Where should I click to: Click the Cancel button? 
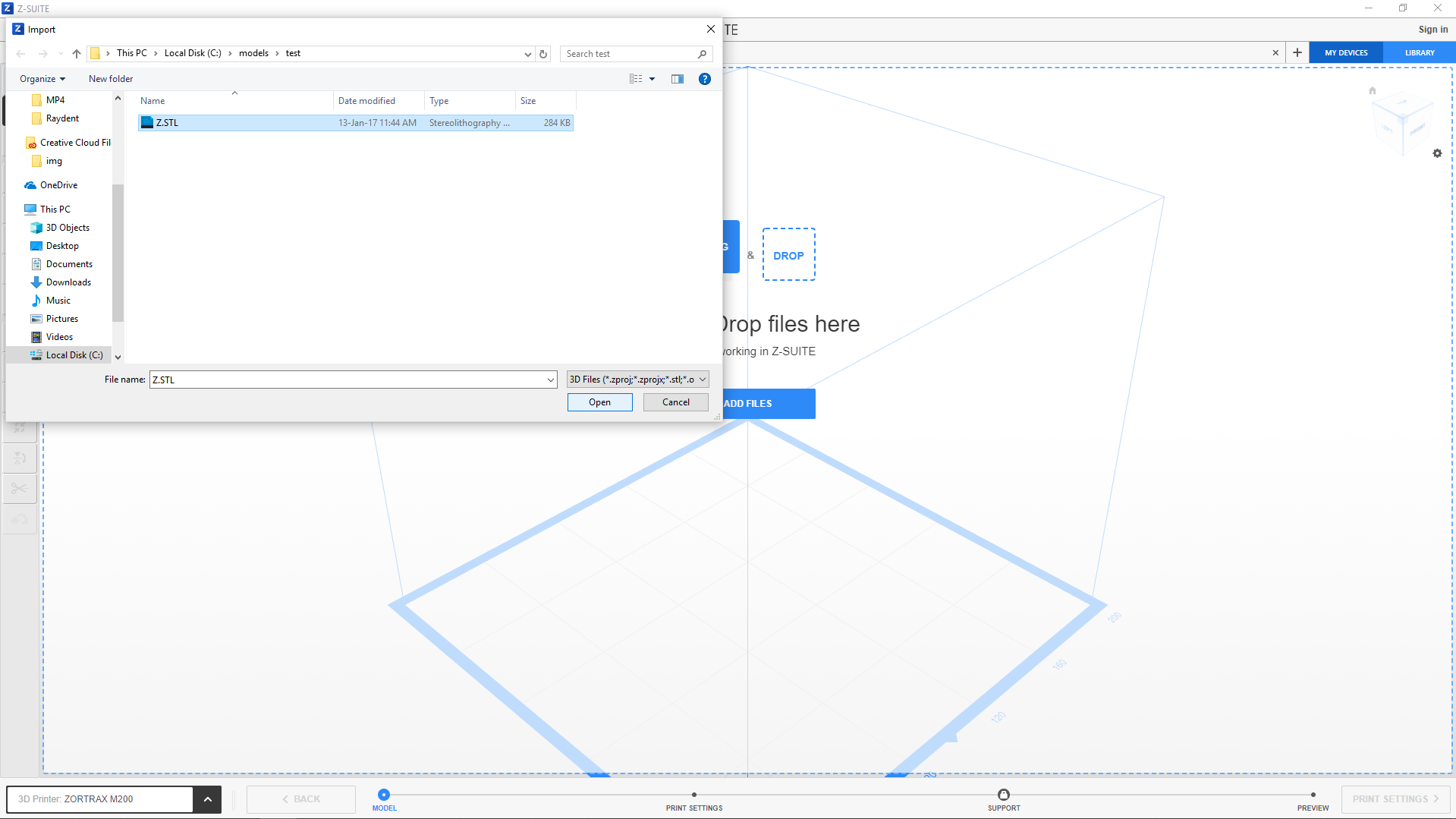[675, 402]
